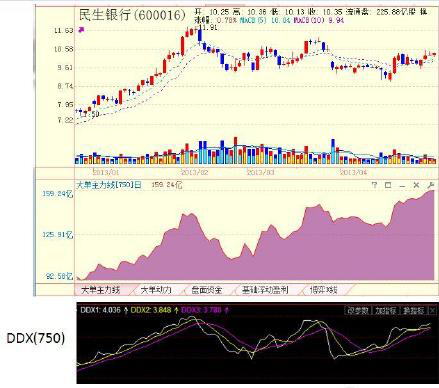Click the 7.22 price axis label
Screen dimensions: 439x388
pos(65,120)
